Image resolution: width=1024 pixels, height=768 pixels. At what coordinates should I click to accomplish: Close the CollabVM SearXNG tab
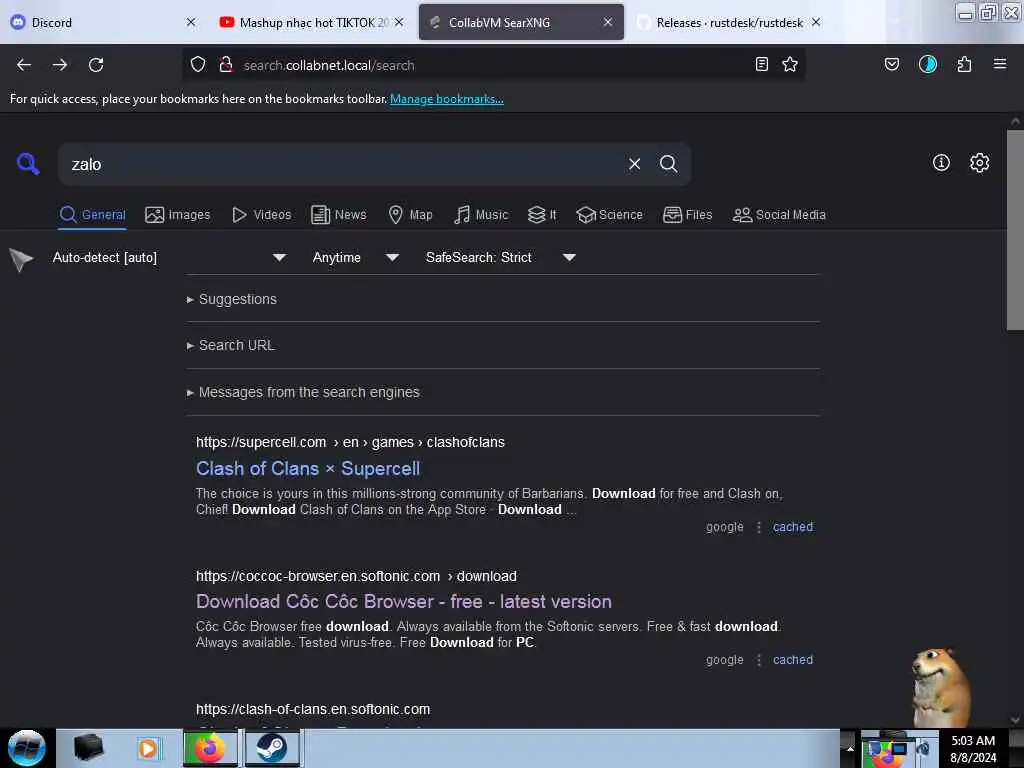[x=608, y=22]
